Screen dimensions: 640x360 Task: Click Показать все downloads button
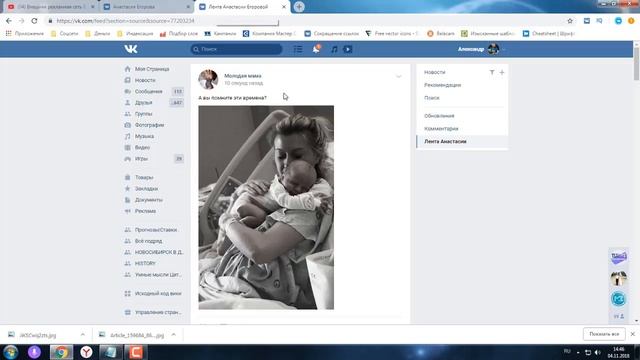click(604, 334)
